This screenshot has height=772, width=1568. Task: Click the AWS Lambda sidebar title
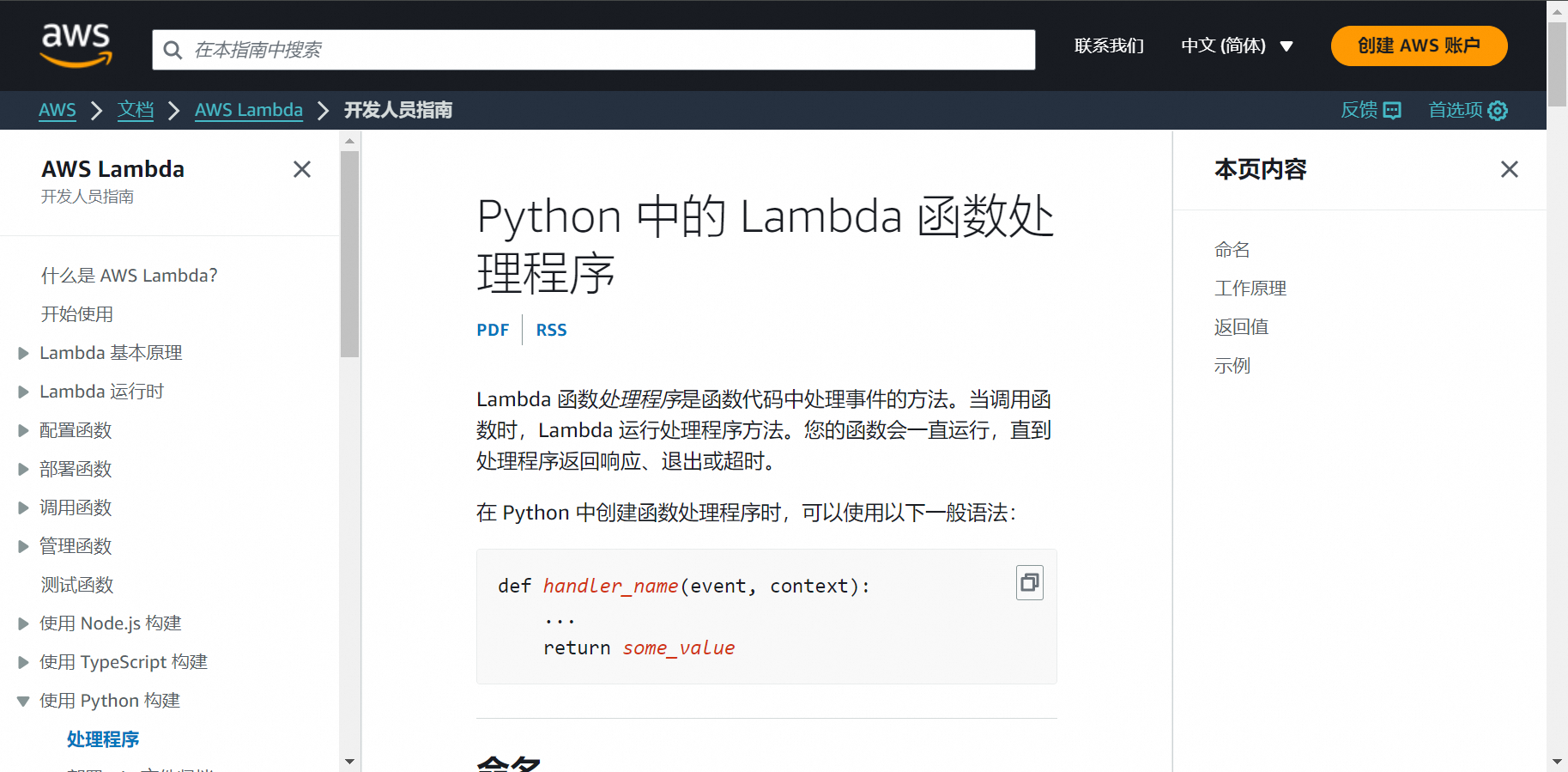click(x=113, y=169)
